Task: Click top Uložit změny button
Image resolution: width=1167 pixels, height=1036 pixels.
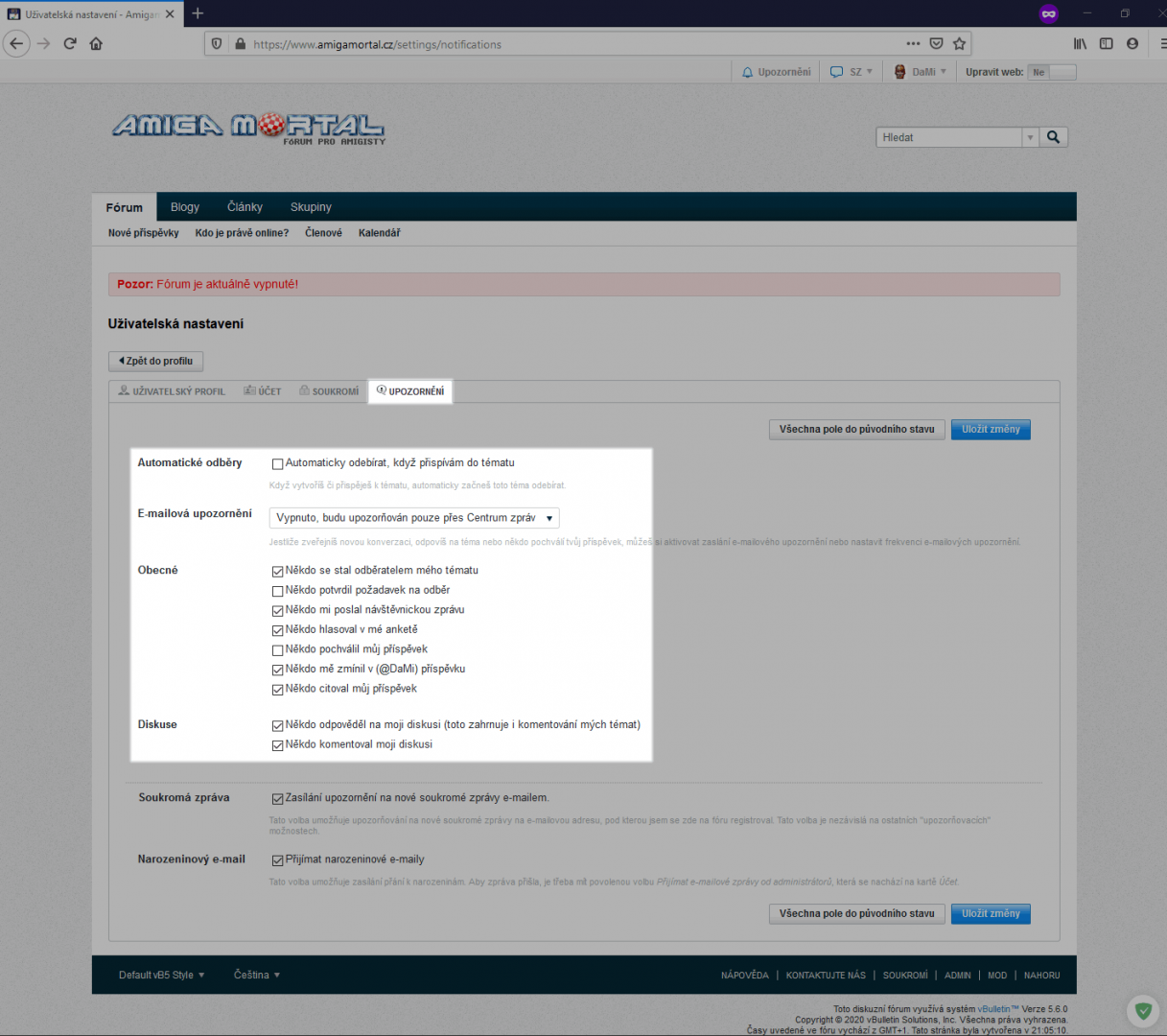Action: click(x=991, y=430)
